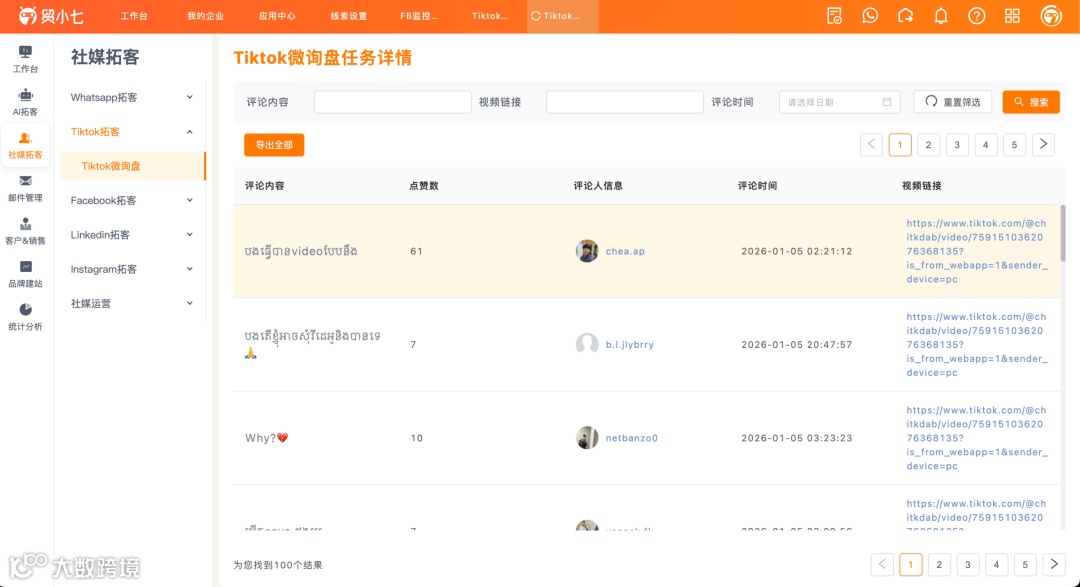Viewport: 1080px width, 587px height.
Task: Click timestamp 2026-01-05 02:21:12
Action: click(797, 251)
